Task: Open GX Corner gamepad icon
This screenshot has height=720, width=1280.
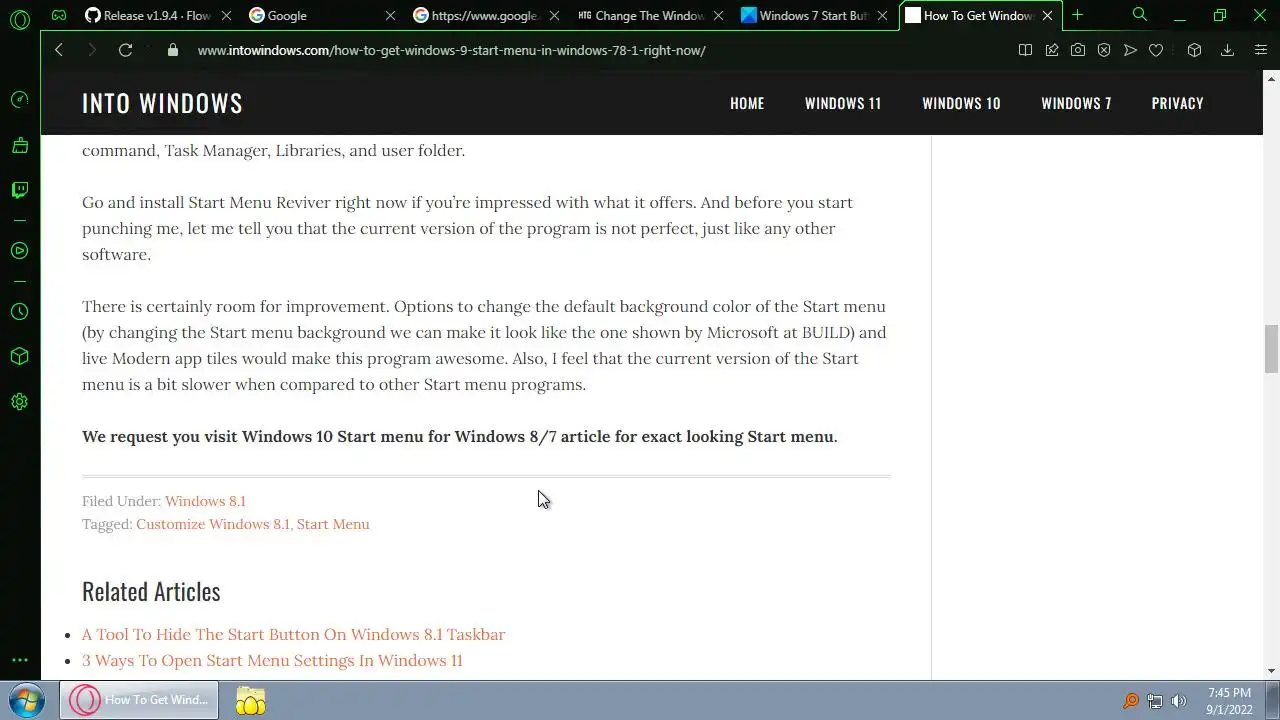Action: [x=59, y=15]
